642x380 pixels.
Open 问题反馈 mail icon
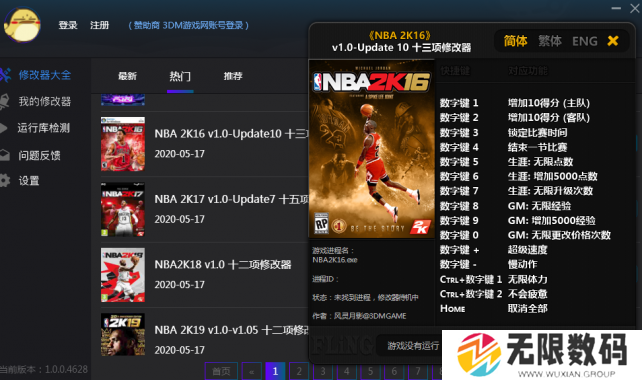pos(4,155)
